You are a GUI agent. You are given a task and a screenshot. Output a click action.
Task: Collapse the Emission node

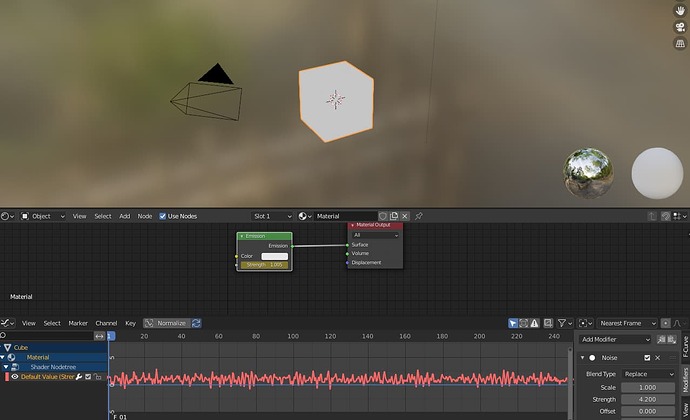point(242,236)
